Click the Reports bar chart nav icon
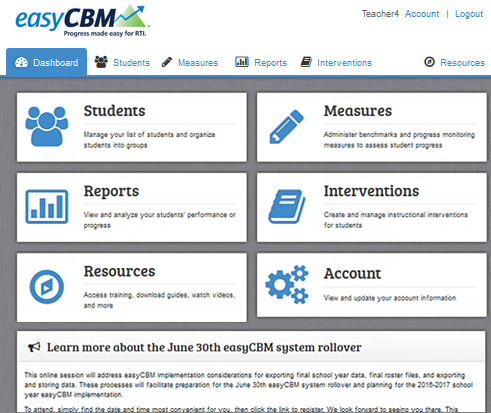Image resolution: width=491 pixels, height=413 pixels. click(x=242, y=62)
